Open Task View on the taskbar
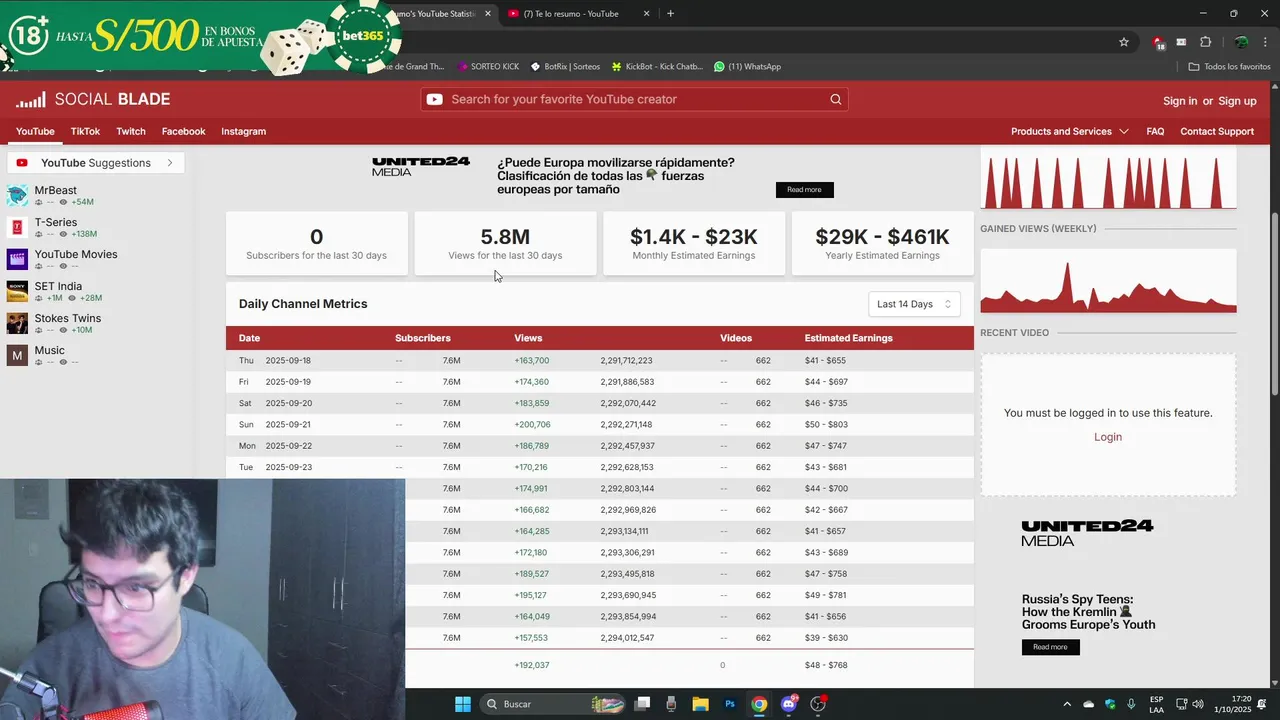 coord(642,704)
